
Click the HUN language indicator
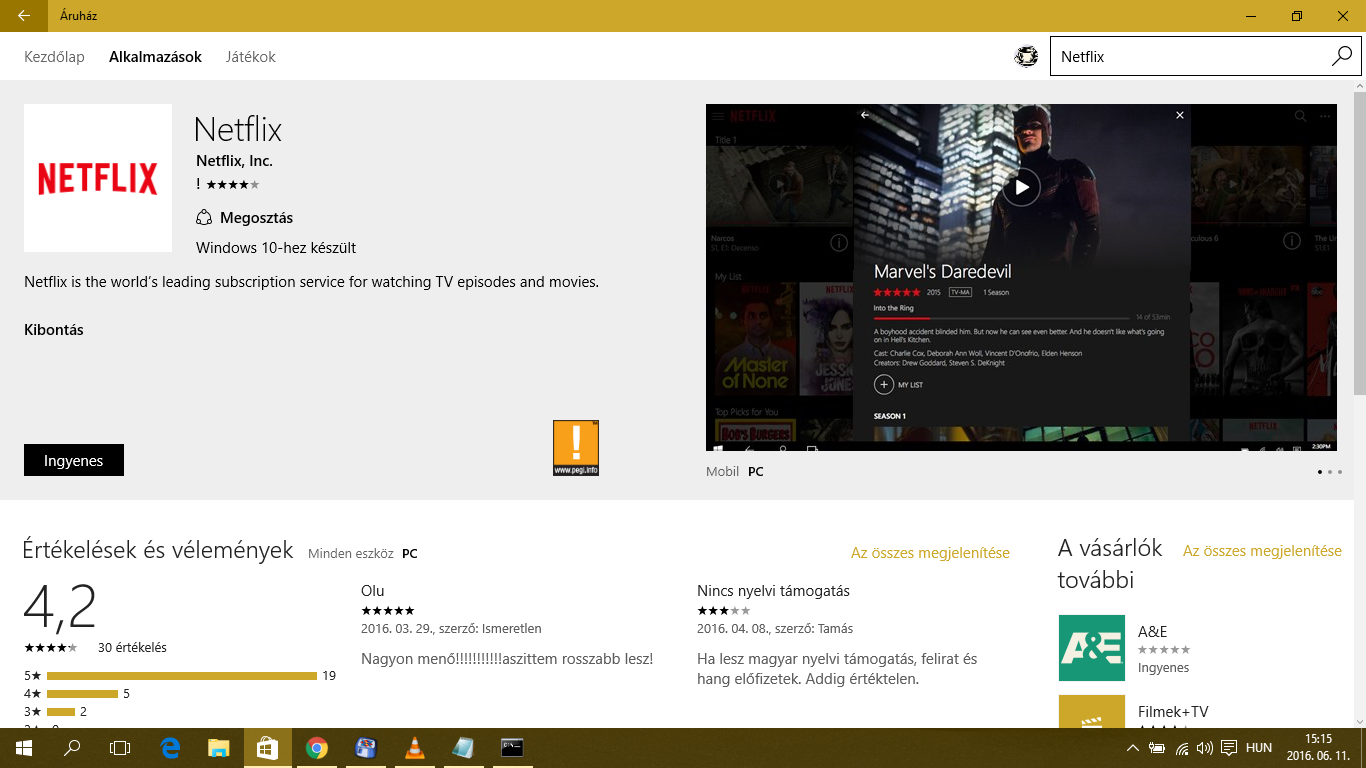(1259, 748)
